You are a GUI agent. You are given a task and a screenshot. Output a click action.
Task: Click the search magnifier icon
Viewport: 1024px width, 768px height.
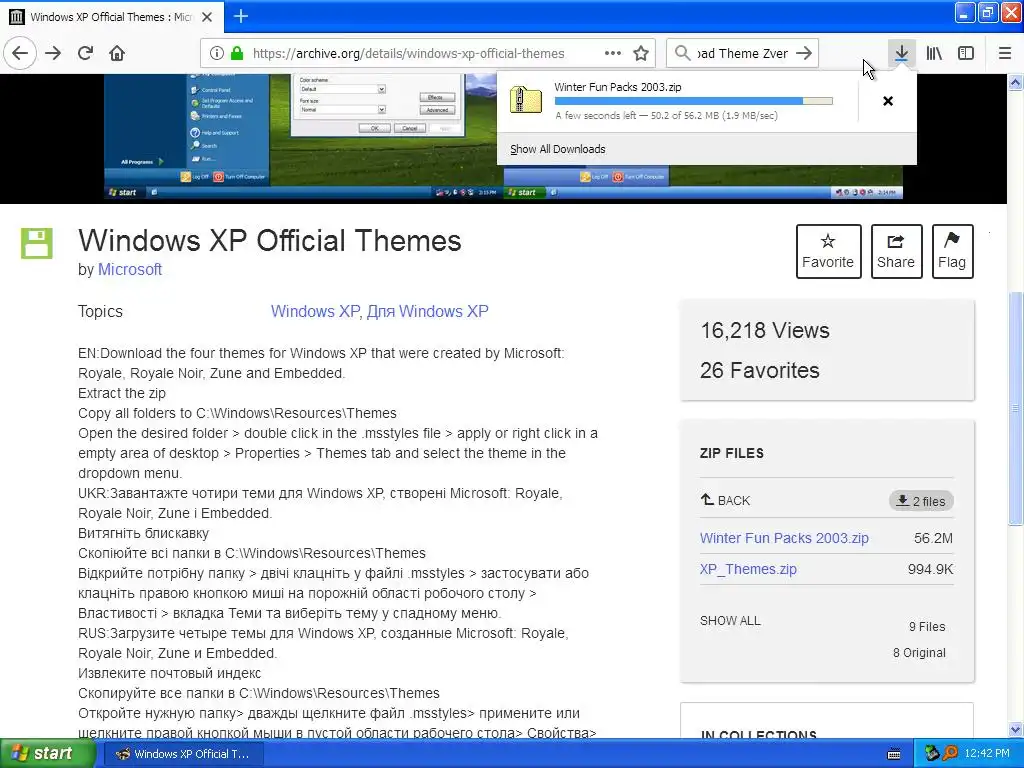click(682, 53)
